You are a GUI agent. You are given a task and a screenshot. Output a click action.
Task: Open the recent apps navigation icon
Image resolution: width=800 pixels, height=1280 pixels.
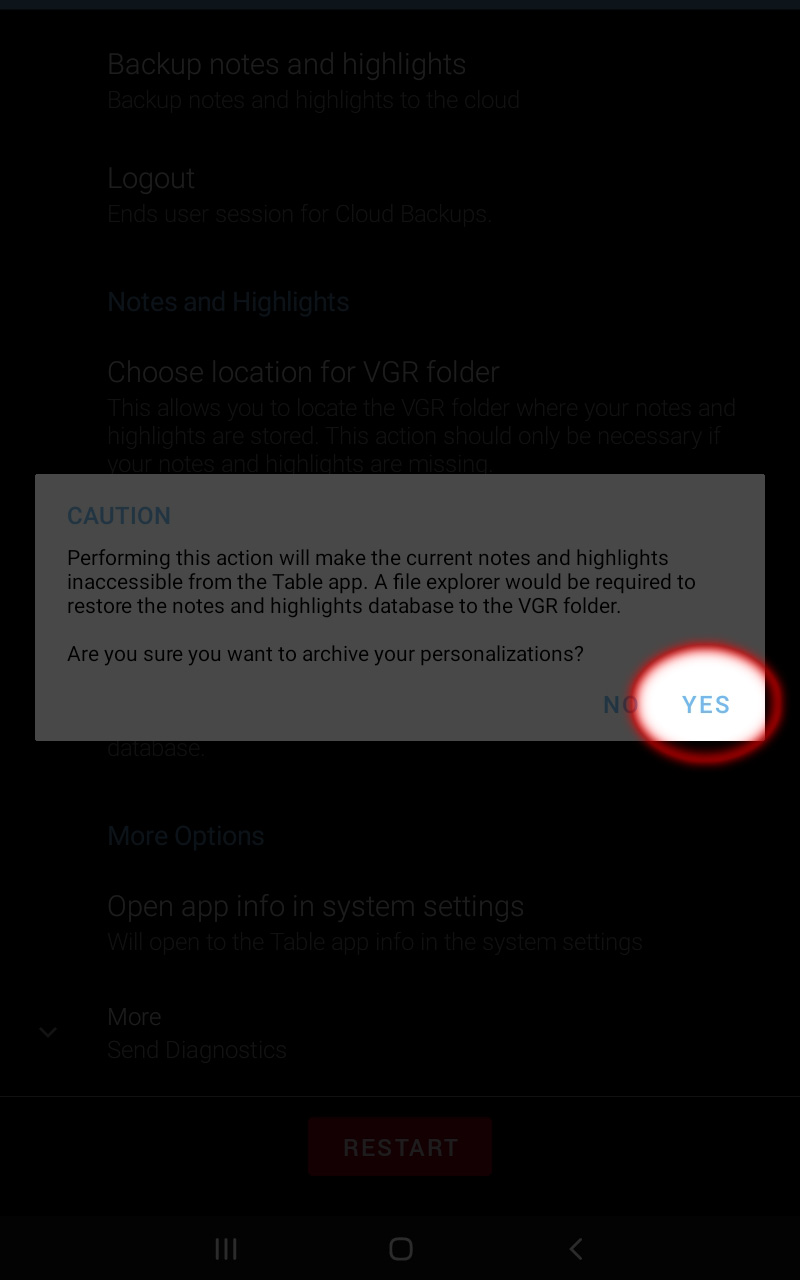tap(226, 1248)
